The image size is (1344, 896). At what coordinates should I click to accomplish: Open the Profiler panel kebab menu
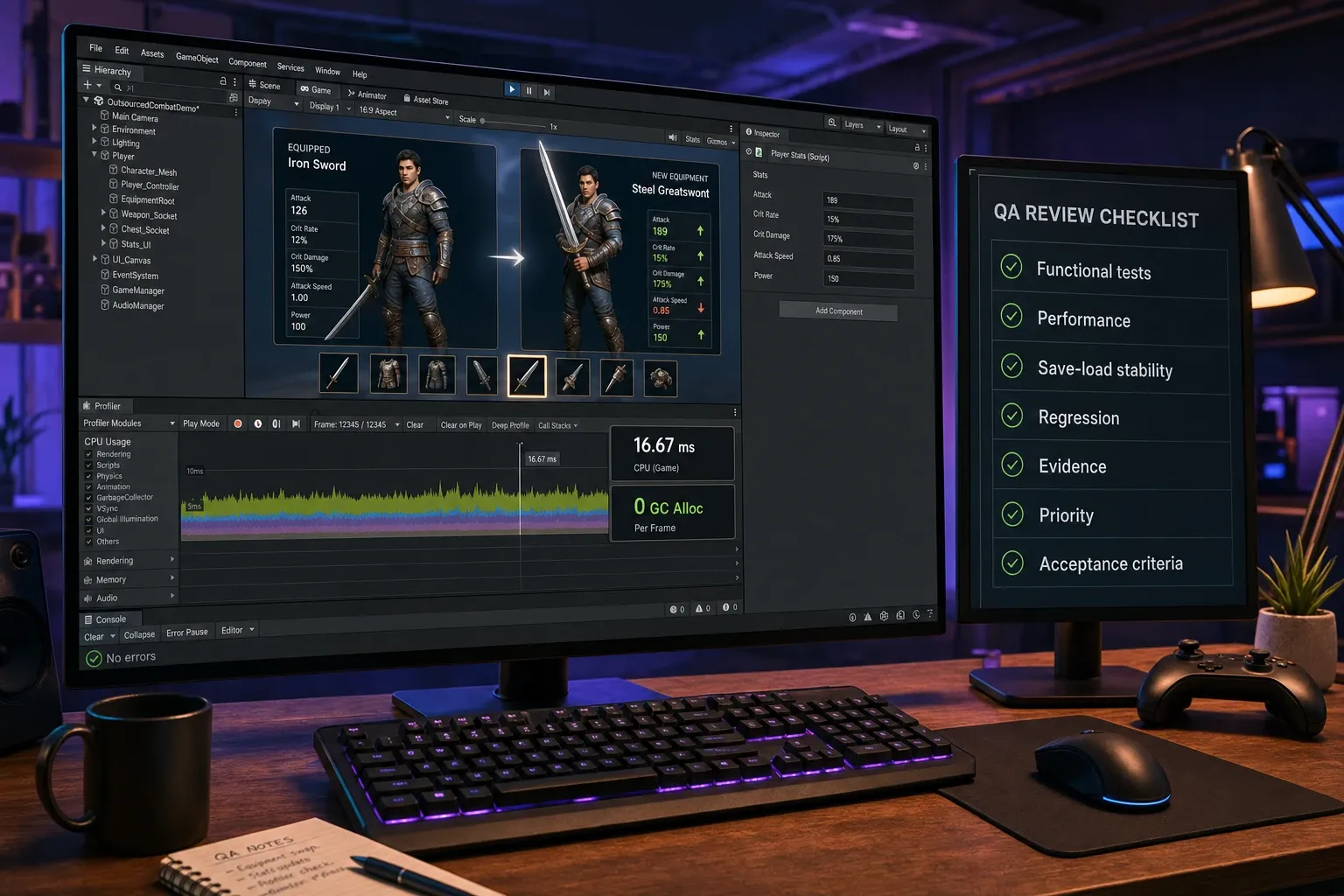pos(735,412)
